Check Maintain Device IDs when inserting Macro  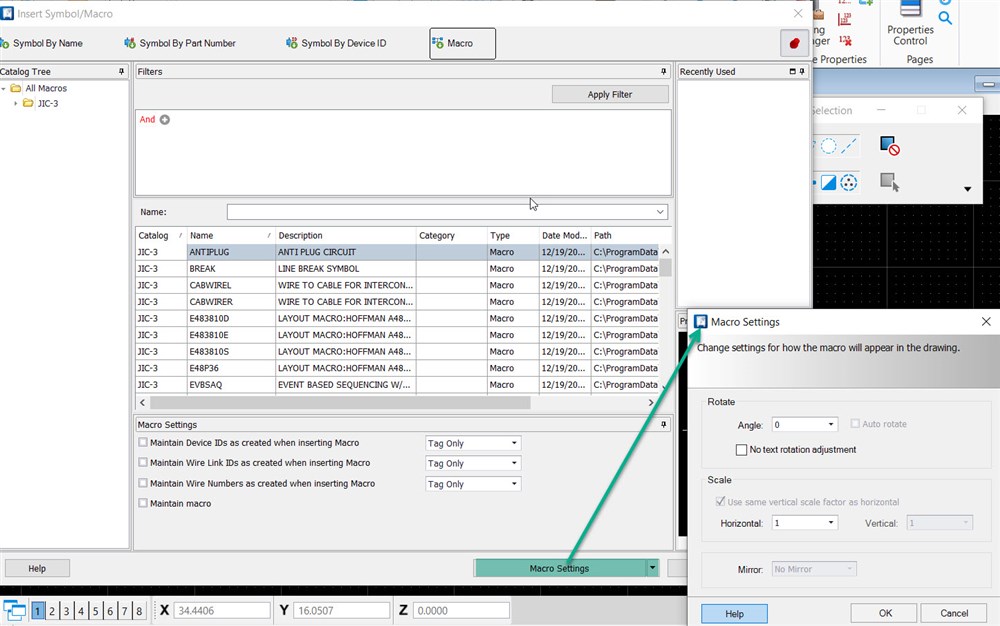pos(140,442)
